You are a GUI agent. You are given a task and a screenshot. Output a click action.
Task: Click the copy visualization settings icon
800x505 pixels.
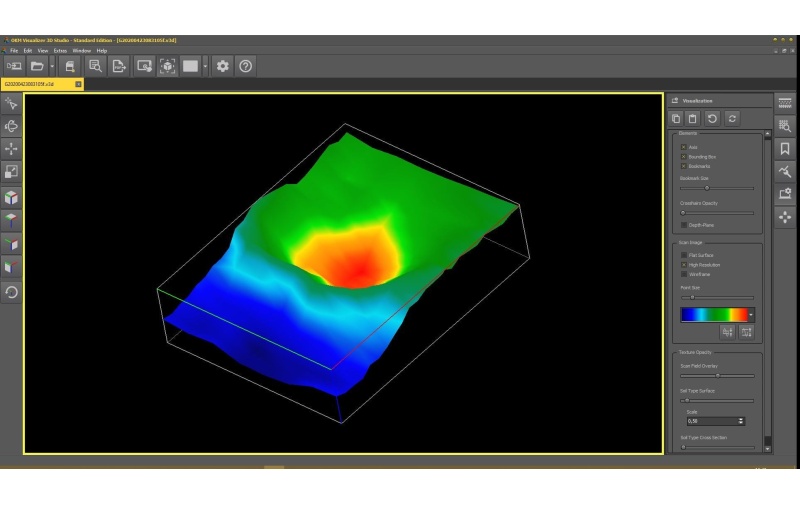coord(676,118)
